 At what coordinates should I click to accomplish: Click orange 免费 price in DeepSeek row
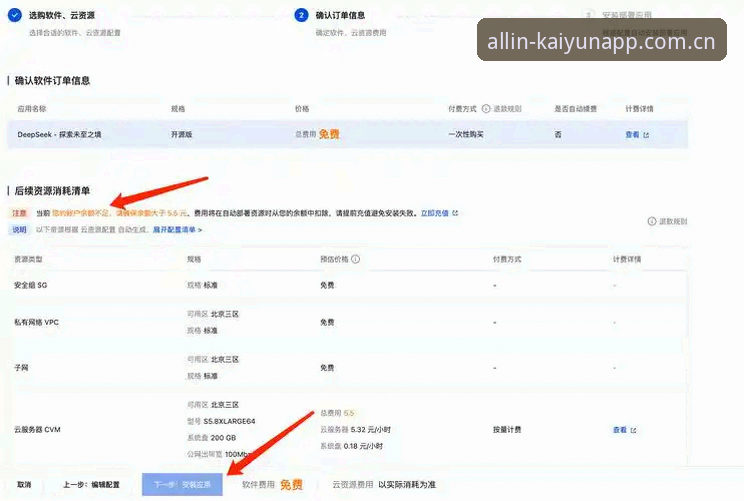point(329,134)
